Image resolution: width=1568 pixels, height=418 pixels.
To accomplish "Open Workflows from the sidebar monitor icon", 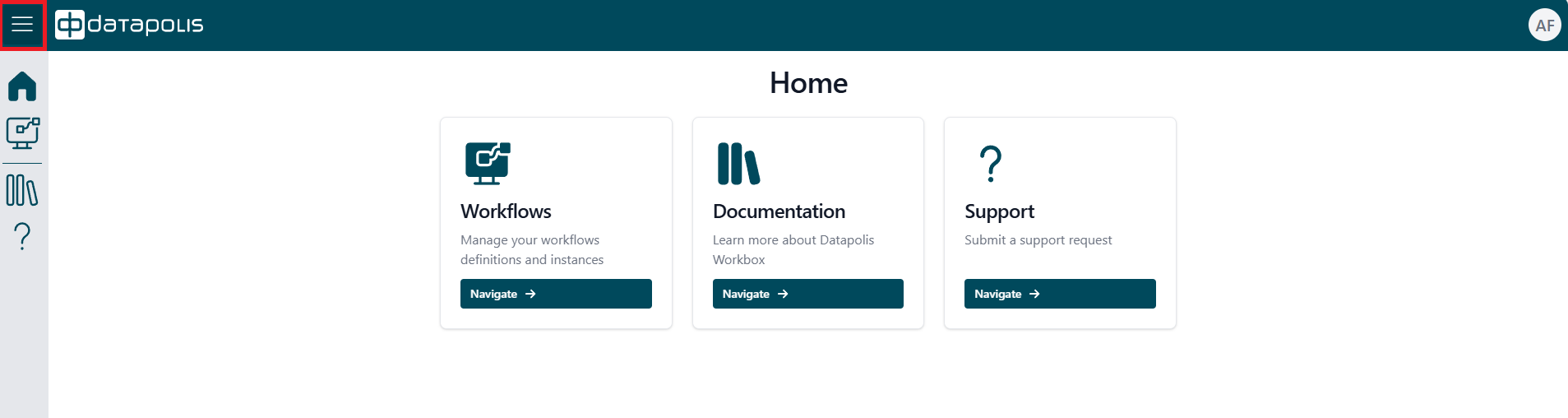I will tap(22, 133).
